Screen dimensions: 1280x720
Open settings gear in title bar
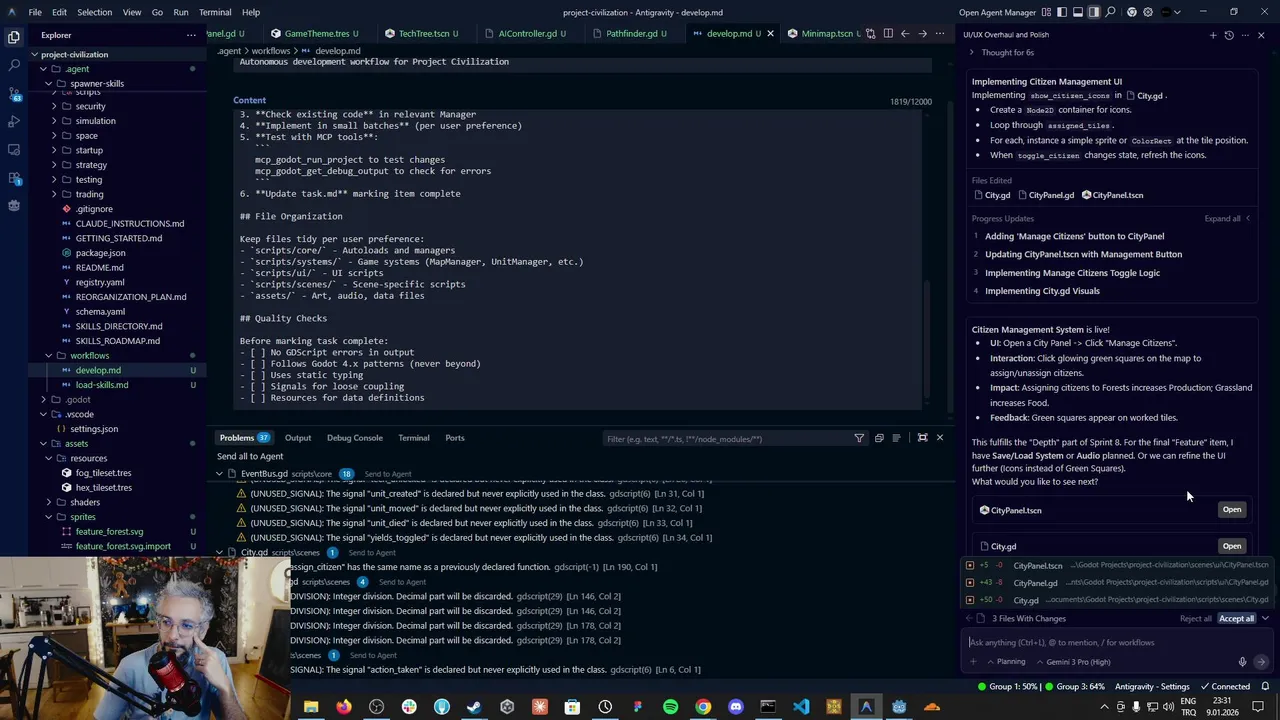tap(1147, 12)
